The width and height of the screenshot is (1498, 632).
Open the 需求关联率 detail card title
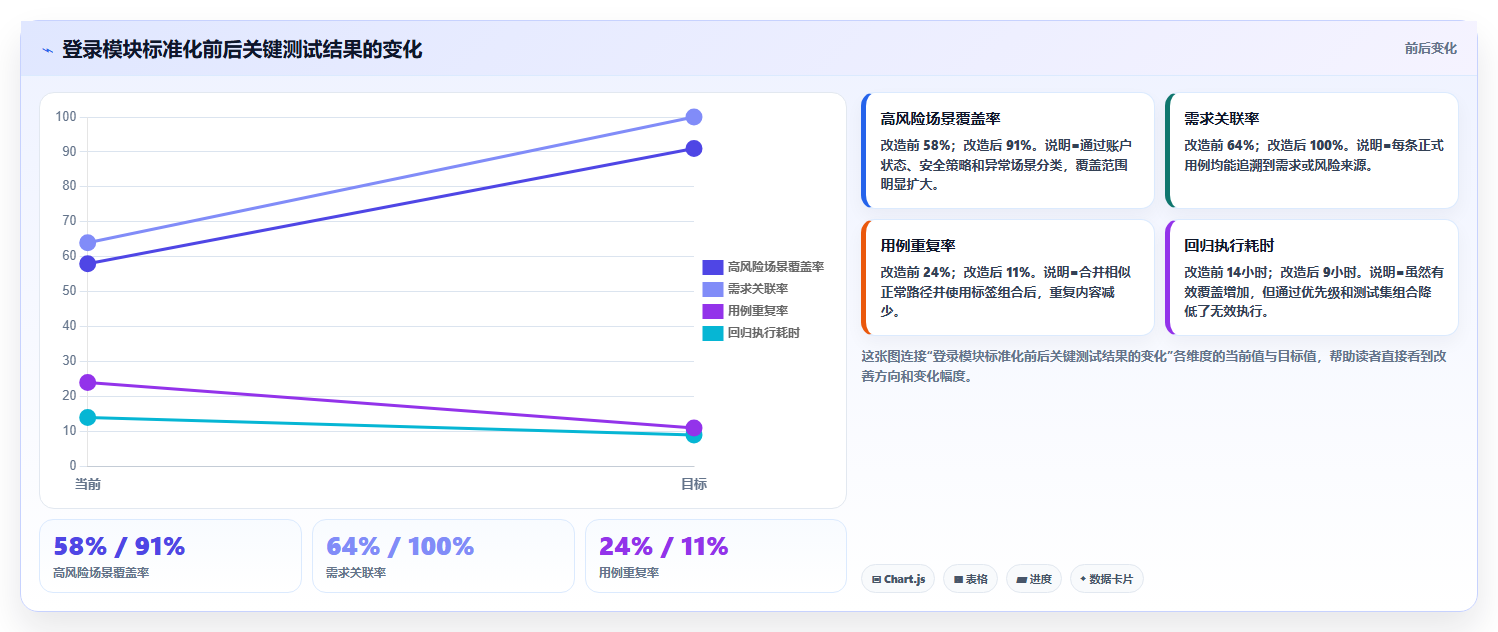pos(1221,119)
